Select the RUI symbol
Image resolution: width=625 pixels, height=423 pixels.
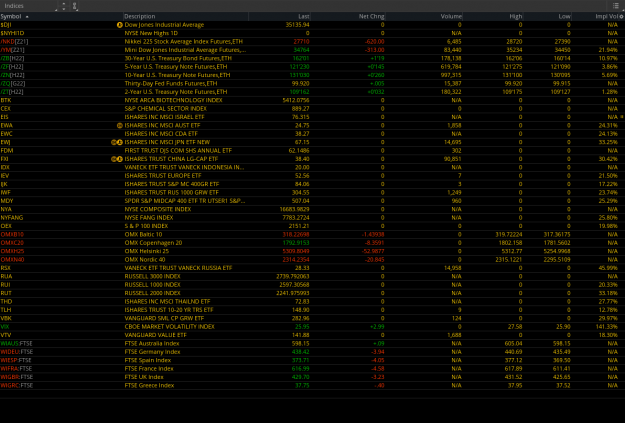pyautogui.click(x=6, y=285)
